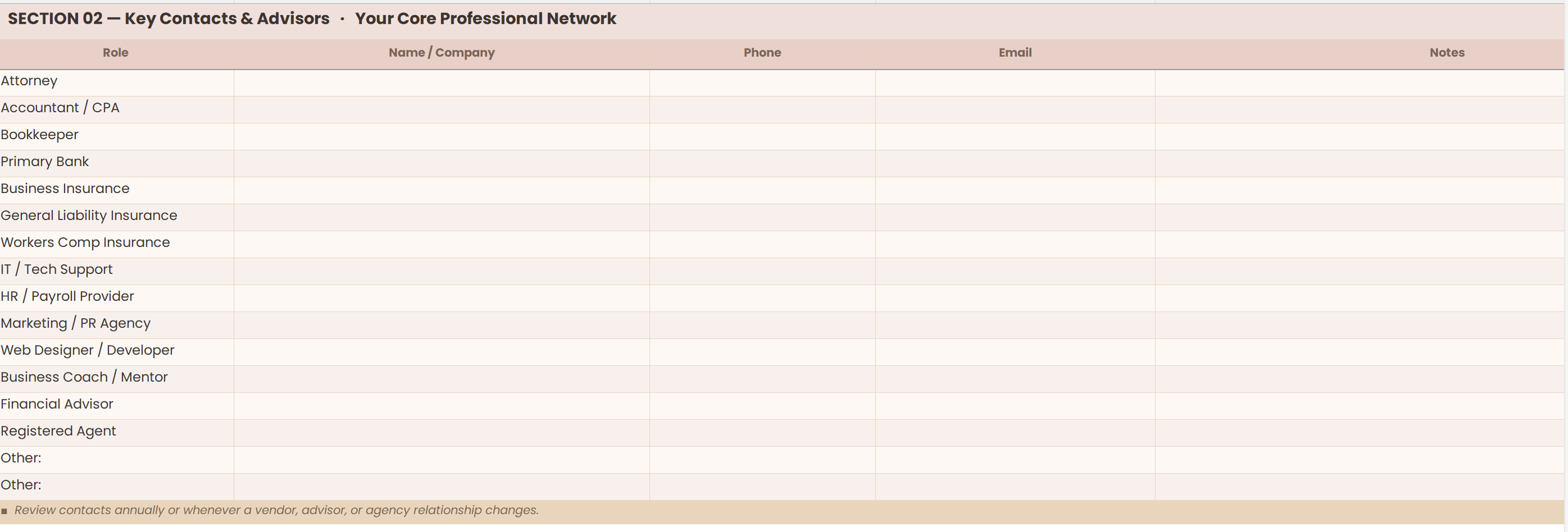Click the Email cell for Web Designer / Developer
This screenshot has width=1568, height=532.
pos(1015,352)
